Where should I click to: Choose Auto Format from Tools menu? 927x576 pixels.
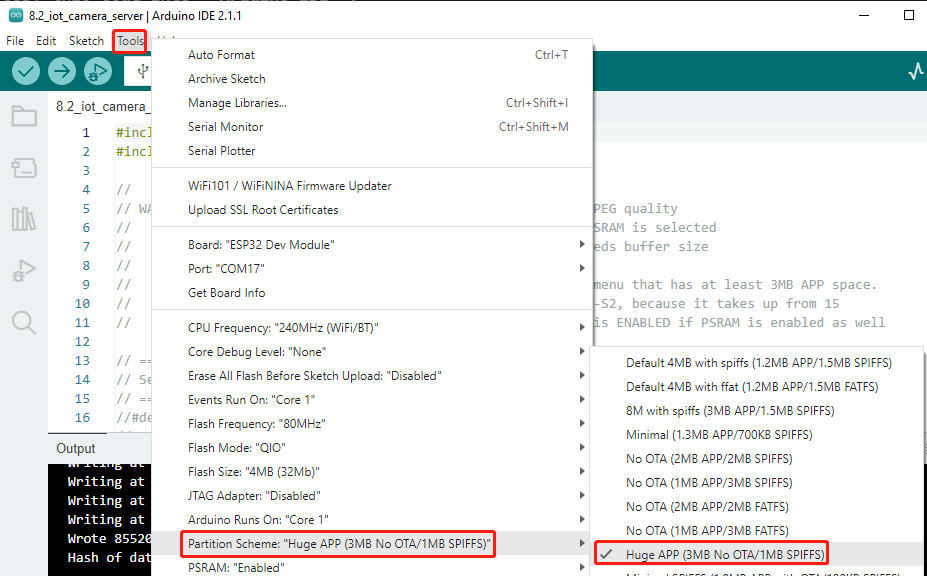click(372, 55)
